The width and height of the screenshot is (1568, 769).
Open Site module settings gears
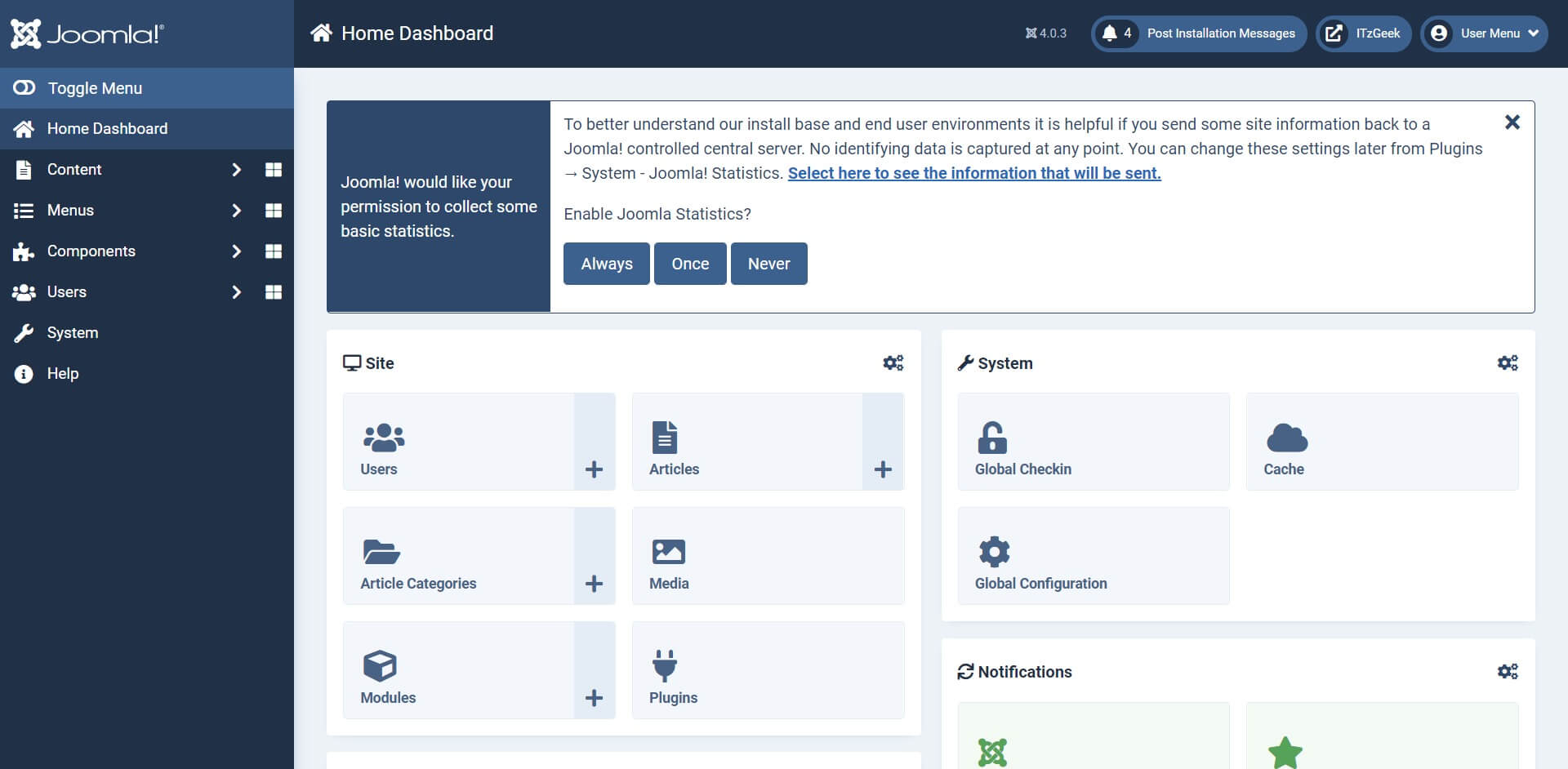pyautogui.click(x=893, y=363)
